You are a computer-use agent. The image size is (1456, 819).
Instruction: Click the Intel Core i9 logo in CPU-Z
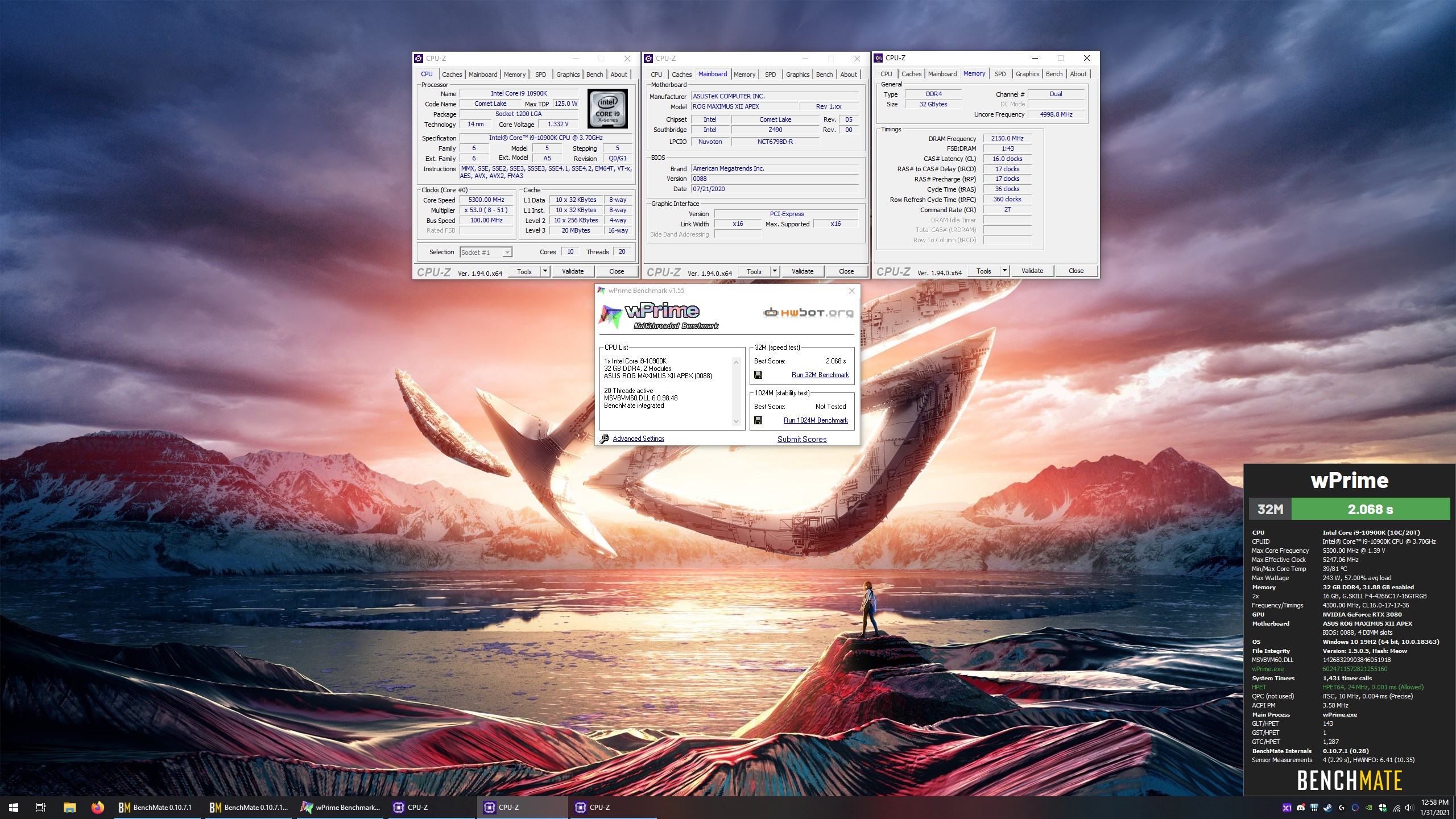coord(607,108)
